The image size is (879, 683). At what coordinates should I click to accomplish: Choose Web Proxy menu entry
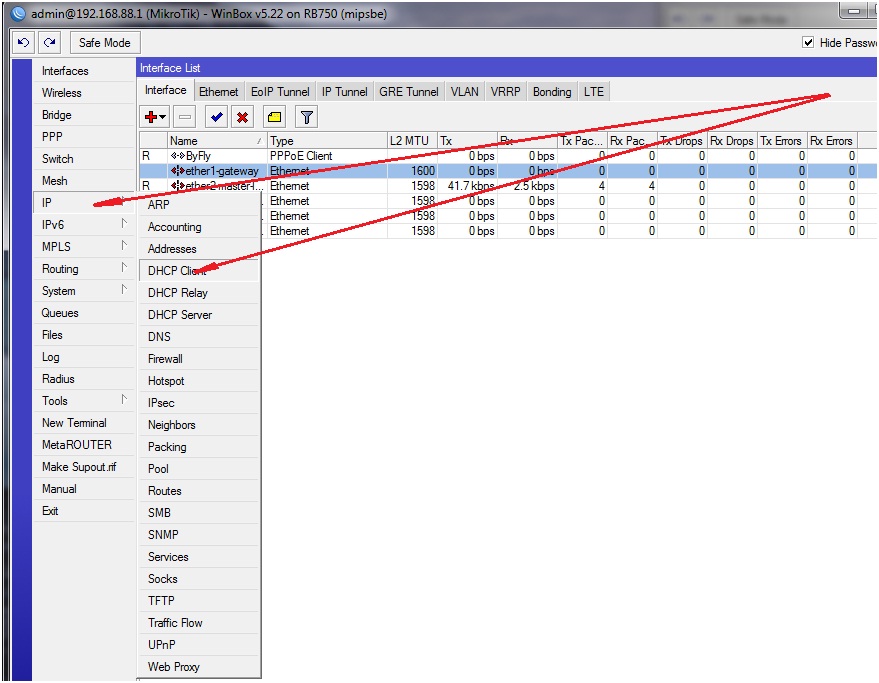click(199, 667)
